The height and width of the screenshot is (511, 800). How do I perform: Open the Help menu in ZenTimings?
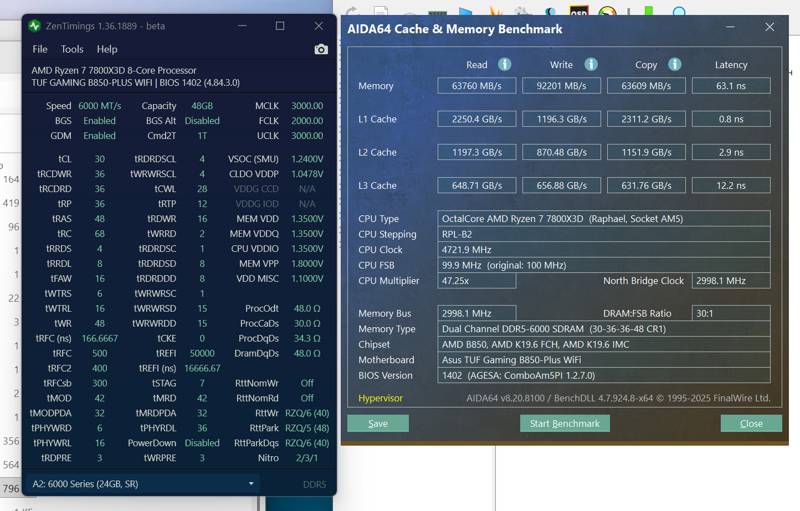click(107, 49)
